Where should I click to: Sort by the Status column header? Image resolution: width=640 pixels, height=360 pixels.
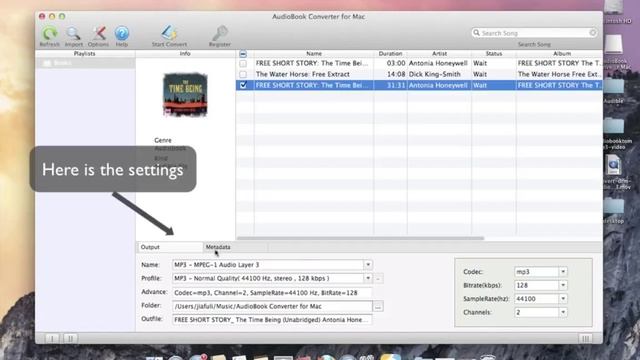click(x=493, y=53)
